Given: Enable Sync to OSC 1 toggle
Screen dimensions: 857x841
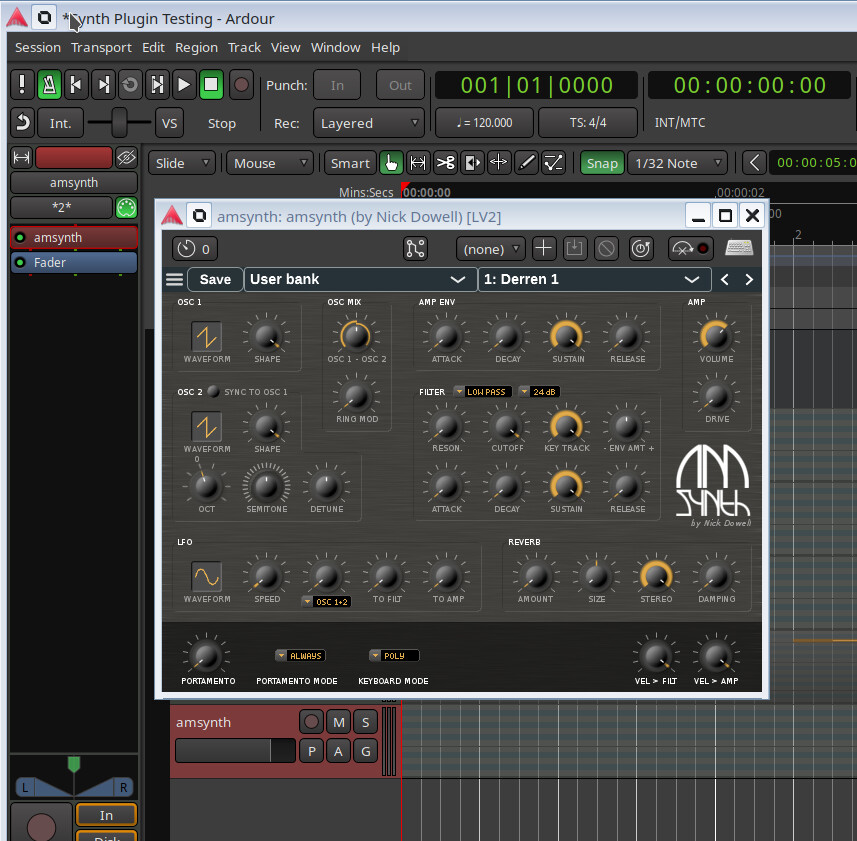Looking at the screenshot, I should (214, 392).
